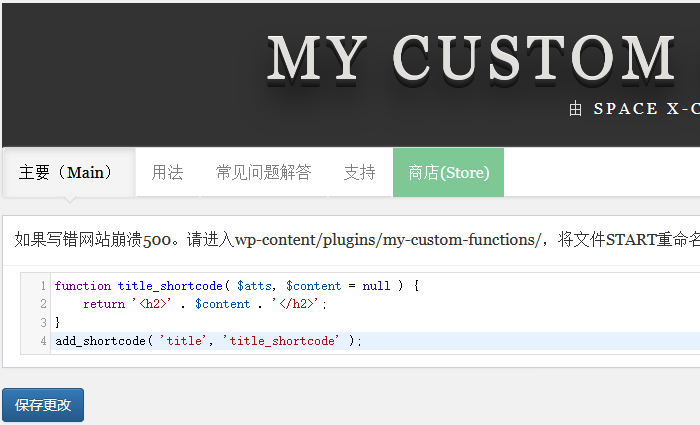Switch to the 主要 (Main) tab

click(x=69, y=172)
